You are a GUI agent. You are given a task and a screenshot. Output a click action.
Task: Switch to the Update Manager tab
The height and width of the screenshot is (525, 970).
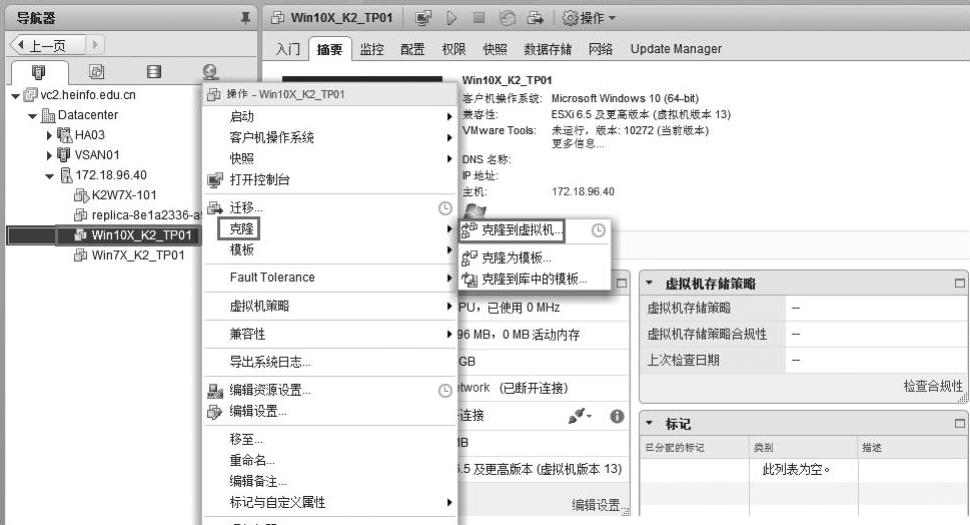tap(676, 49)
